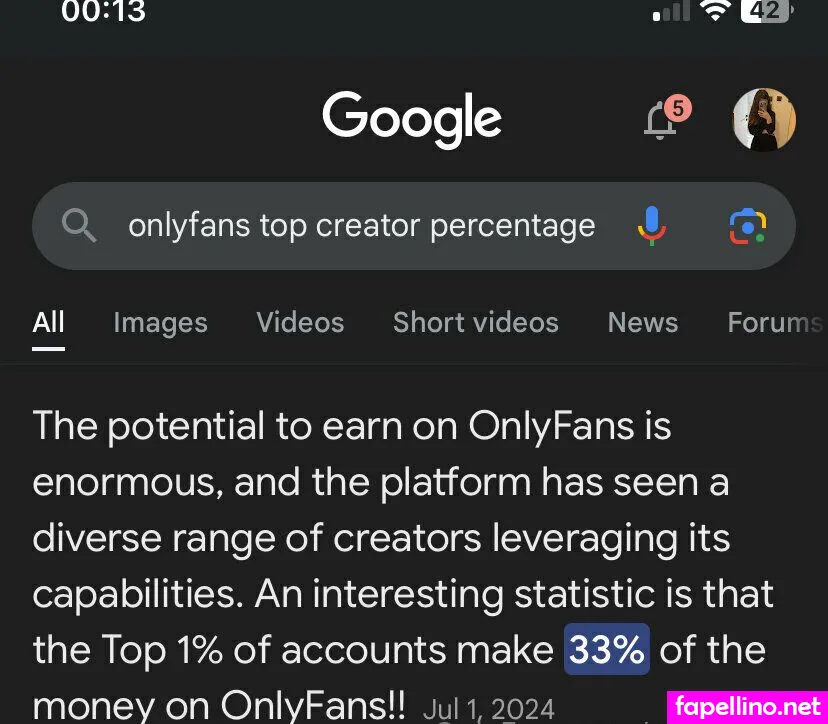Tap the status bar clock 00:13
The height and width of the screenshot is (724, 828).
tap(103, 11)
